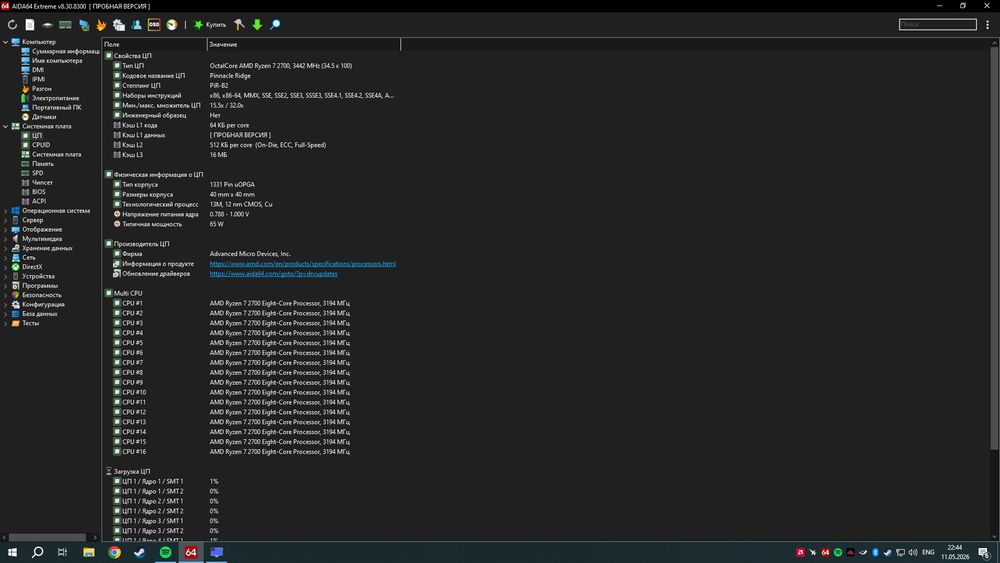Click the green download arrow icon
The height and width of the screenshot is (563, 1000).
point(257,25)
